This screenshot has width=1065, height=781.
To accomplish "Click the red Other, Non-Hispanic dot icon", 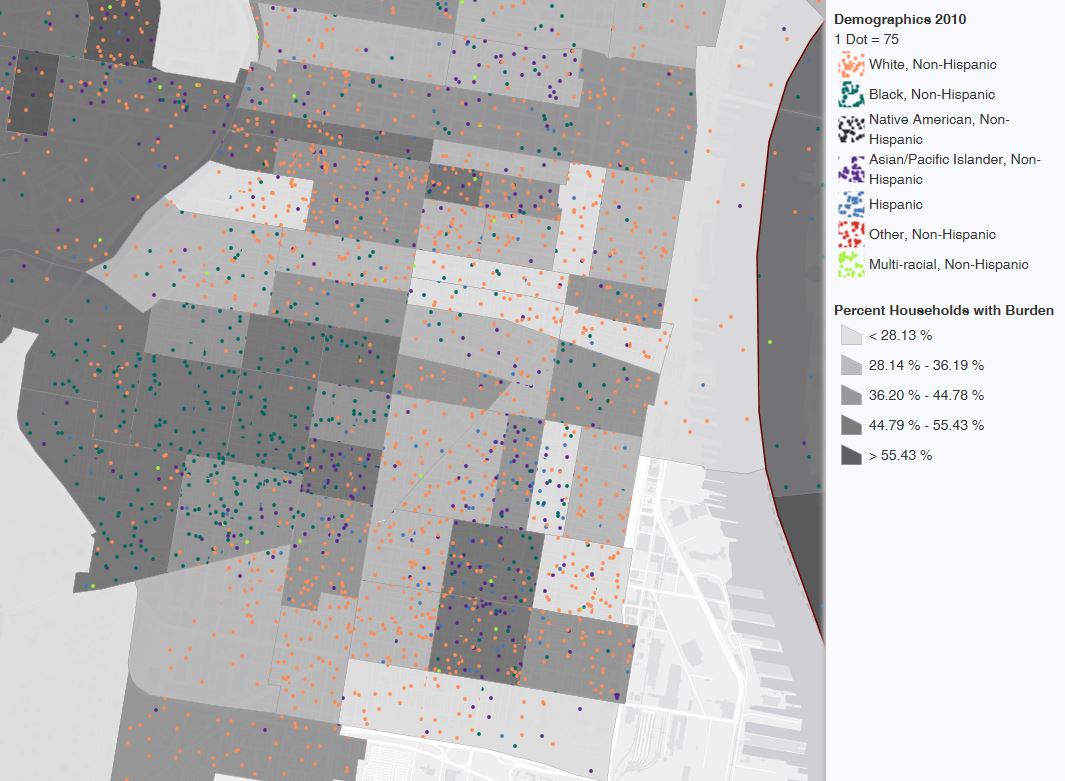I will tap(850, 235).
